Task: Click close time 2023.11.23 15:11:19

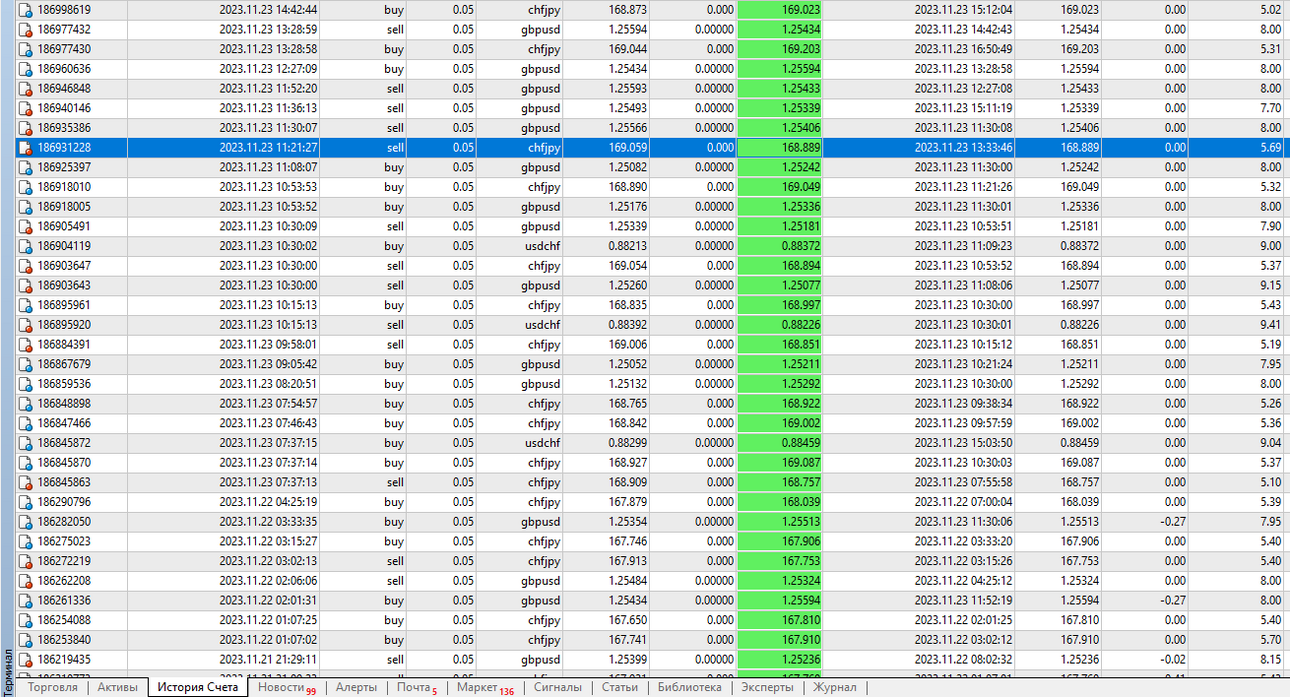Action: click(x=963, y=108)
